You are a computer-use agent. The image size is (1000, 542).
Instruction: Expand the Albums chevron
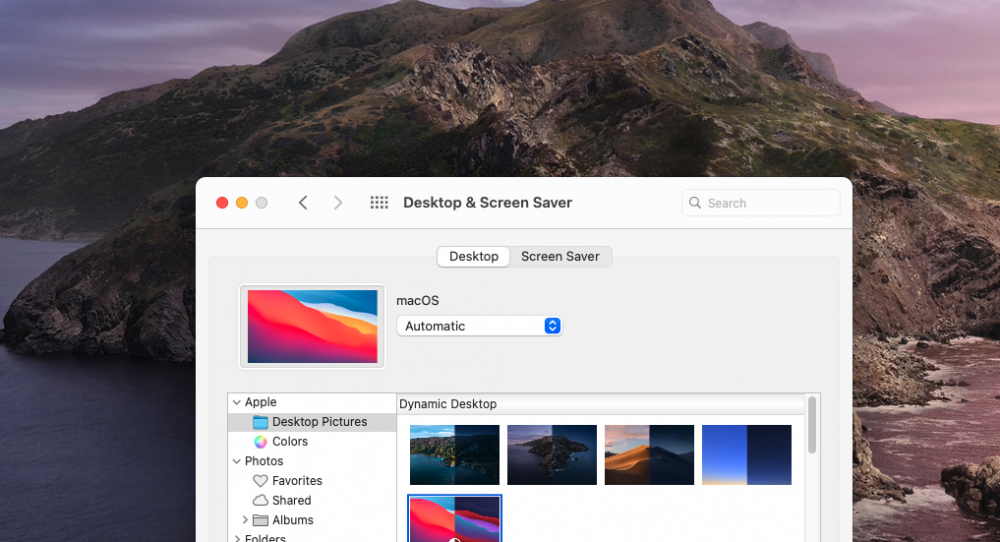(245, 520)
